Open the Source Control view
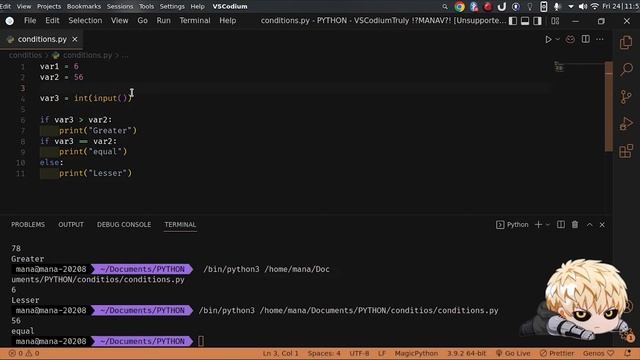This screenshot has height=360, width=640. coord(626,97)
